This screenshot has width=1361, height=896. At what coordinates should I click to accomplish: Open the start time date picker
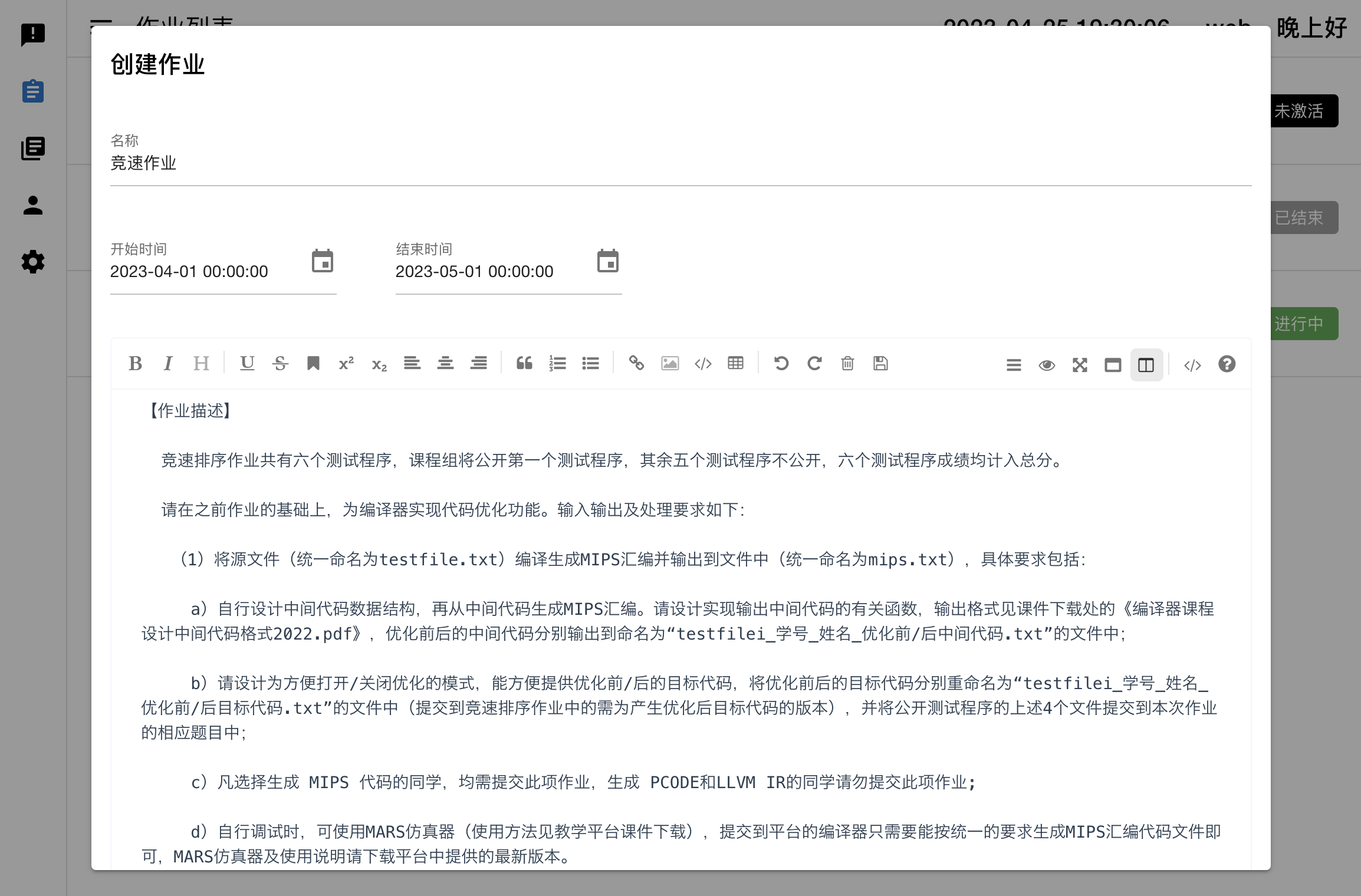coord(323,262)
